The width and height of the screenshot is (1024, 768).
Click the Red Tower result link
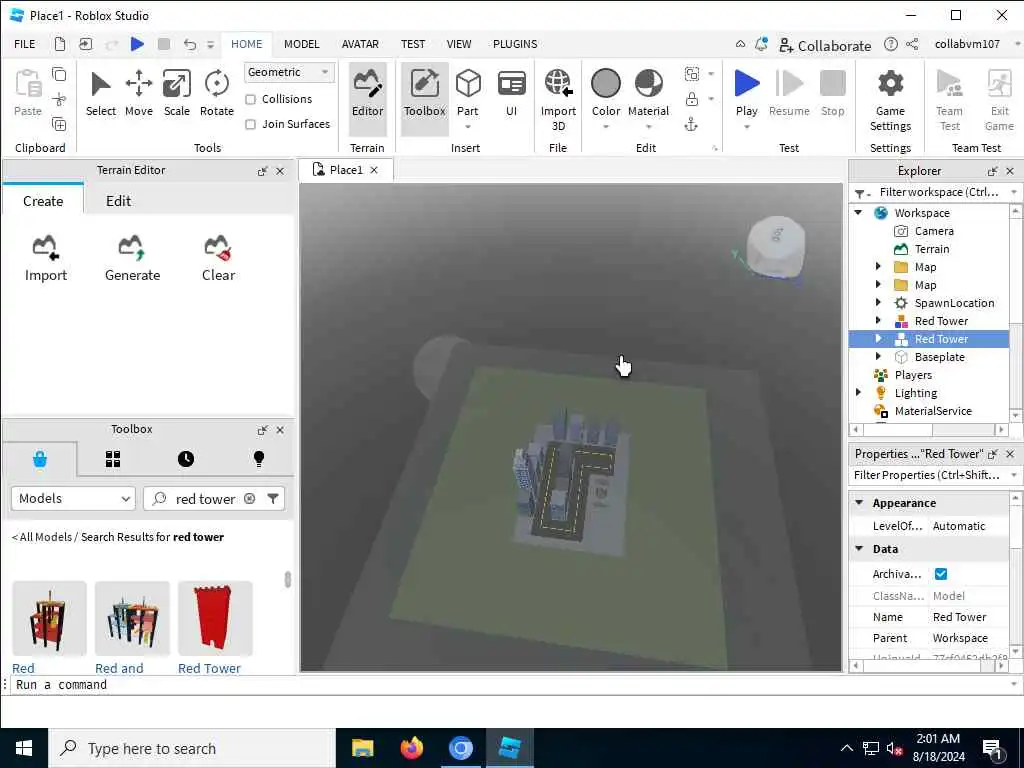click(x=209, y=668)
